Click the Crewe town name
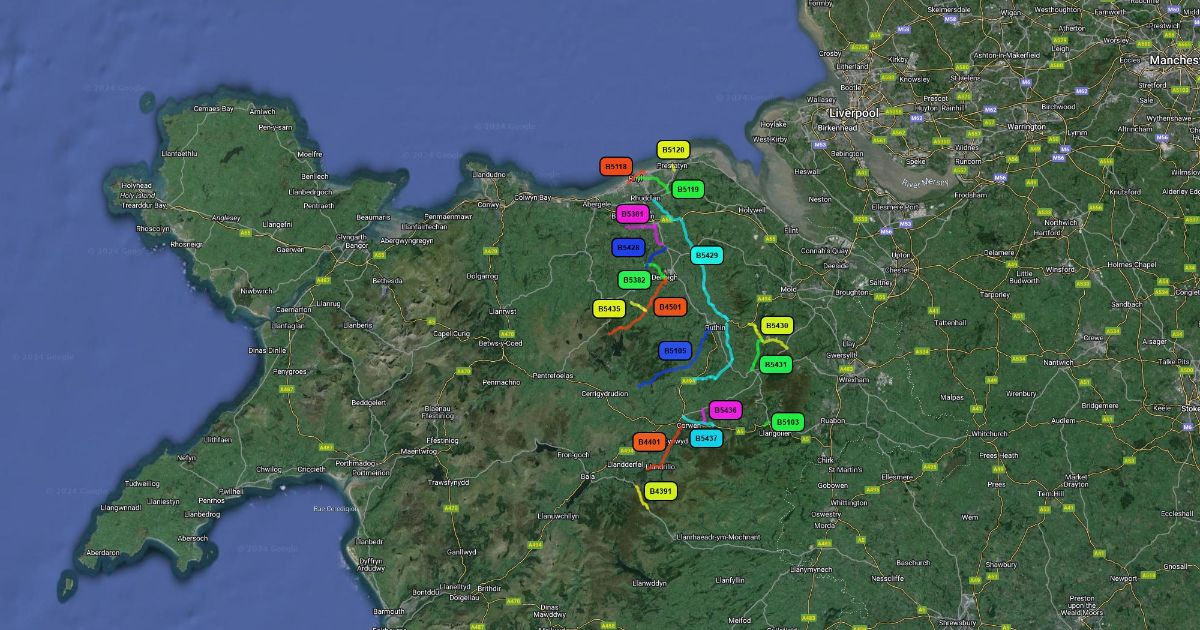This screenshot has width=1200, height=630. (x=1093, y=338)
